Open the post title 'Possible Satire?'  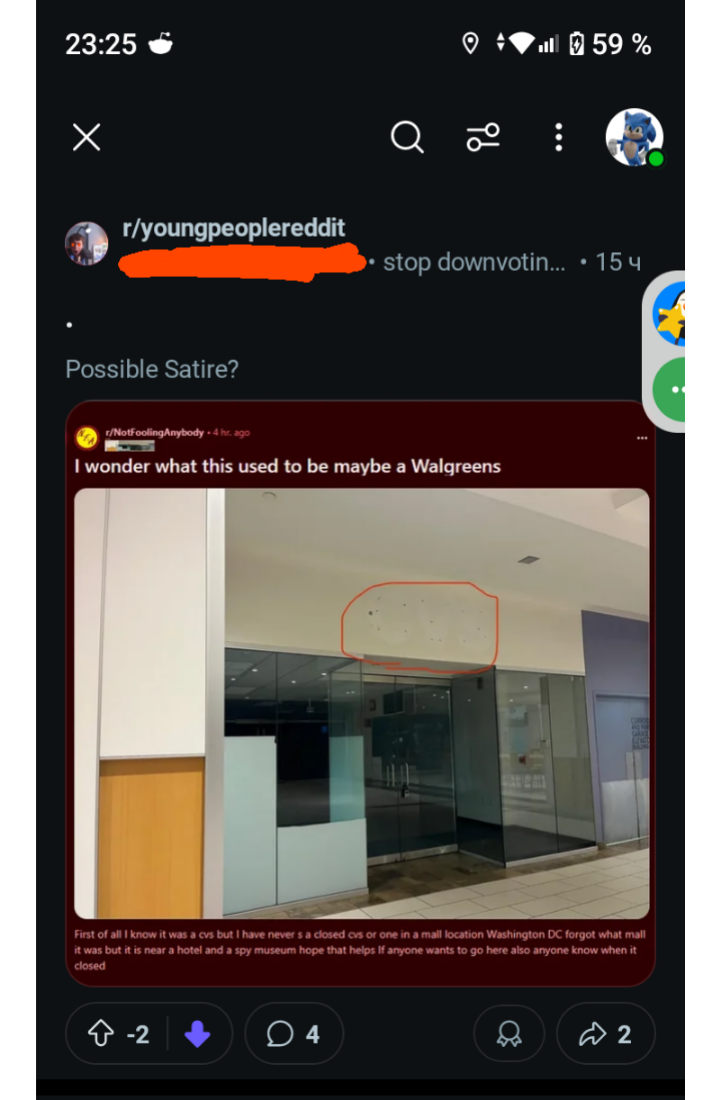[152, 369]
